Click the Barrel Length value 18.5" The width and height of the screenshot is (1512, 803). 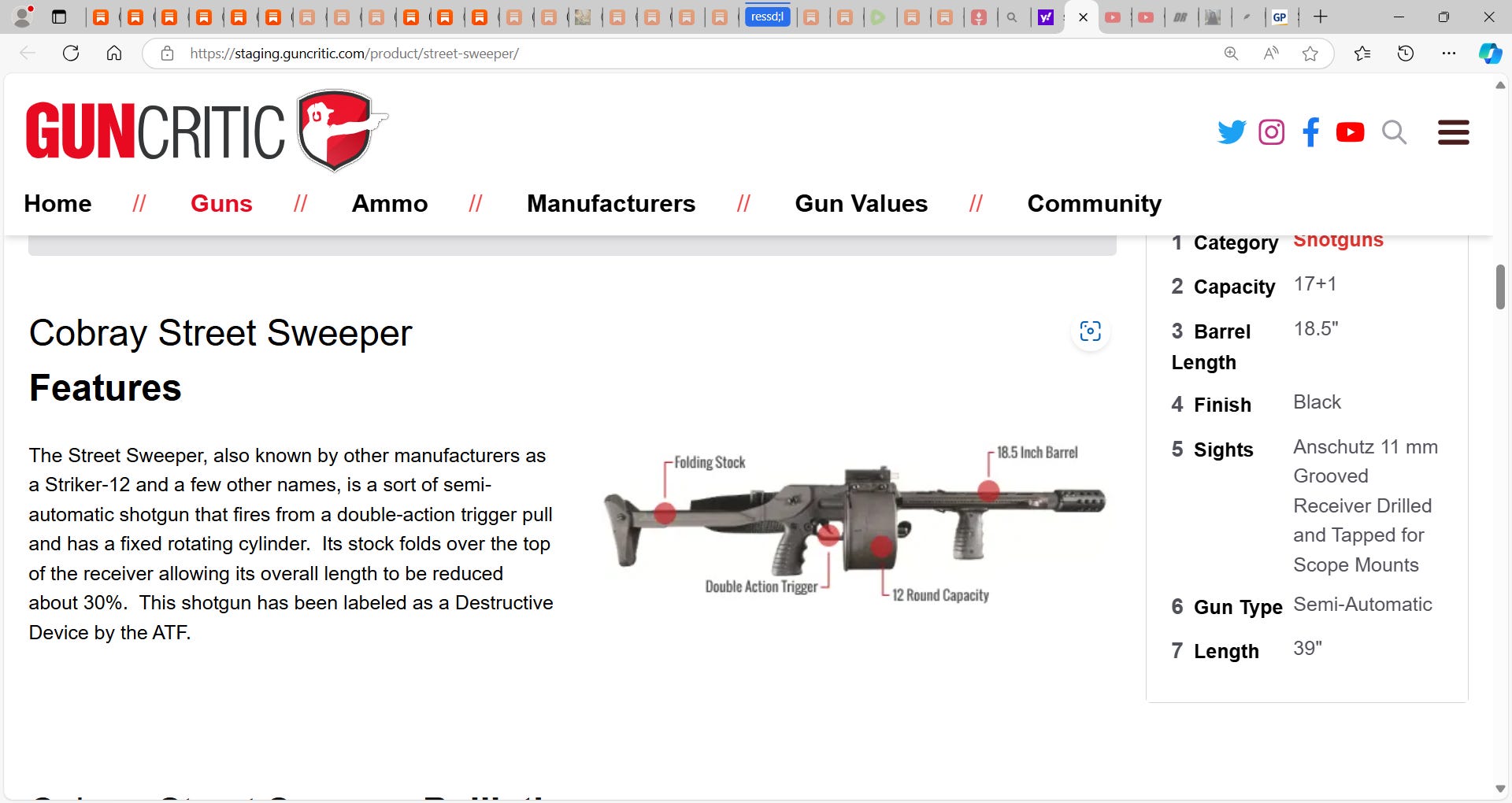1316,329
